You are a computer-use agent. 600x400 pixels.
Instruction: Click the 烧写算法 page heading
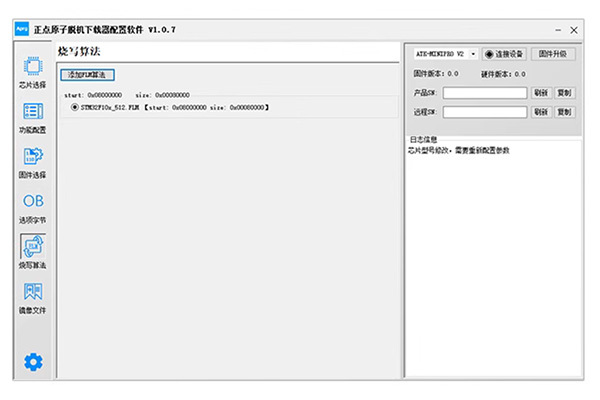point(79,51)
